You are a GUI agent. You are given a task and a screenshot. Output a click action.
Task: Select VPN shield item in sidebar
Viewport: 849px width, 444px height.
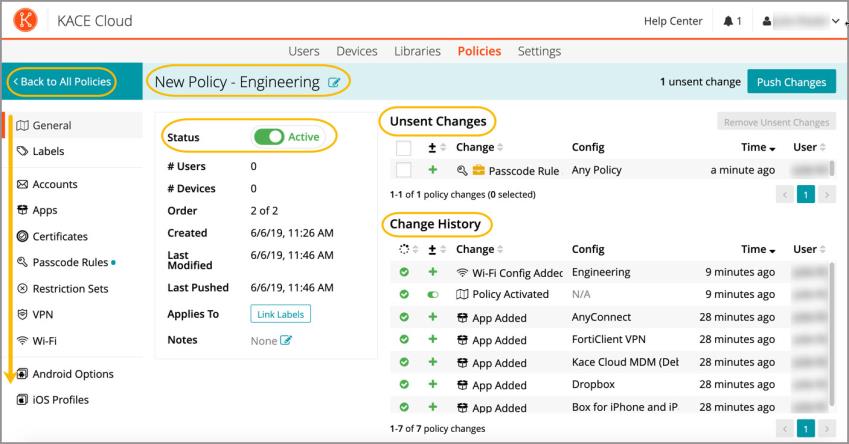coord(43,315)
